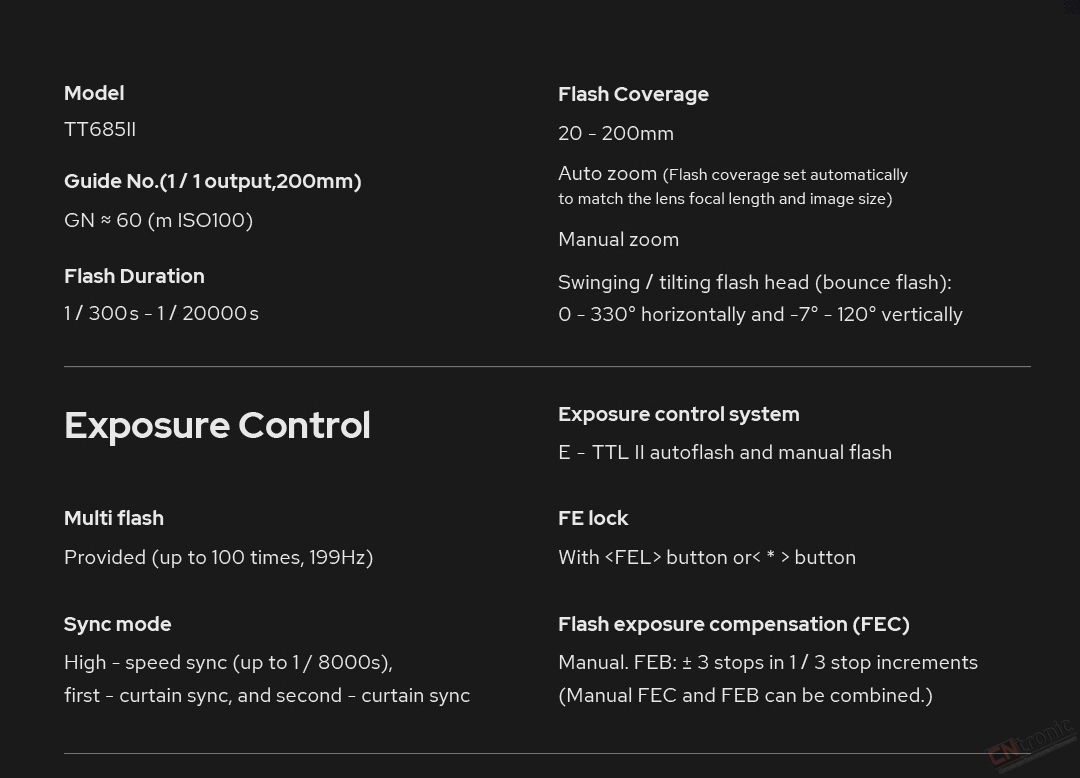Image resolution: width=1080 pixels, height=778 pixels.
Task: Click the large Exposure Control title
Action: (217, 425)
